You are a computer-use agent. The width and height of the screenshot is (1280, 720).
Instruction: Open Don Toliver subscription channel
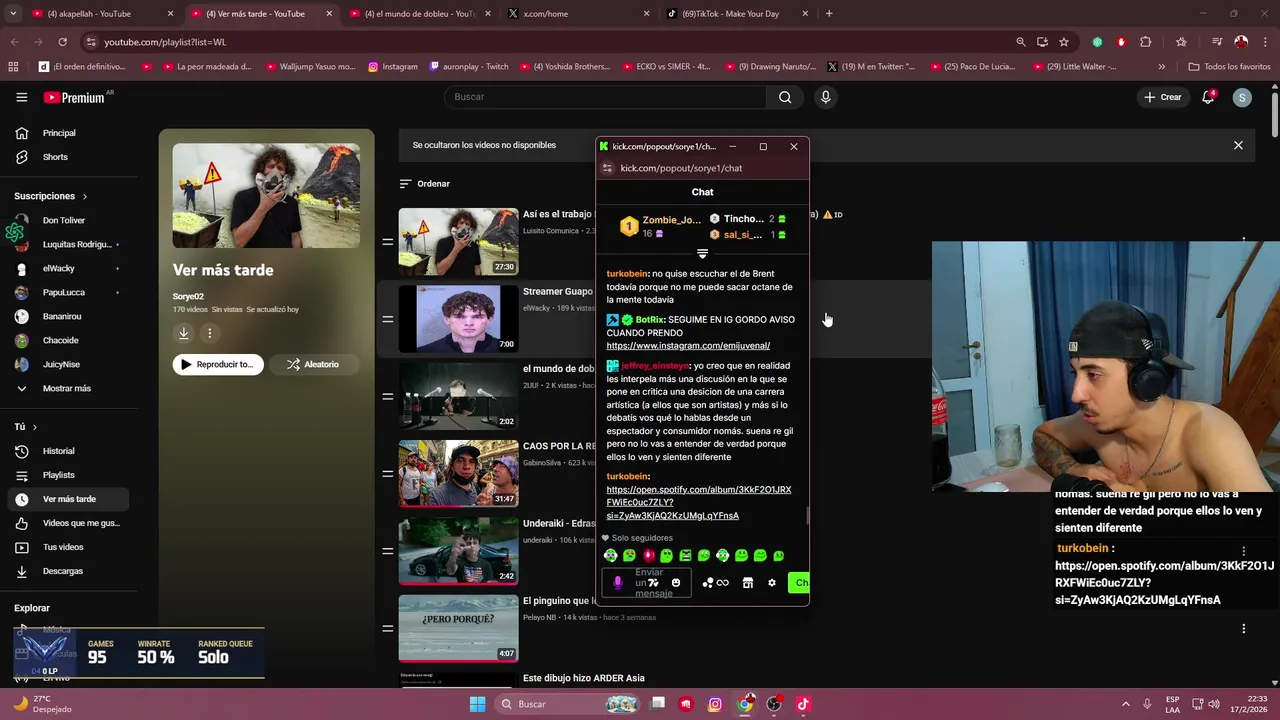coord(63,220)
